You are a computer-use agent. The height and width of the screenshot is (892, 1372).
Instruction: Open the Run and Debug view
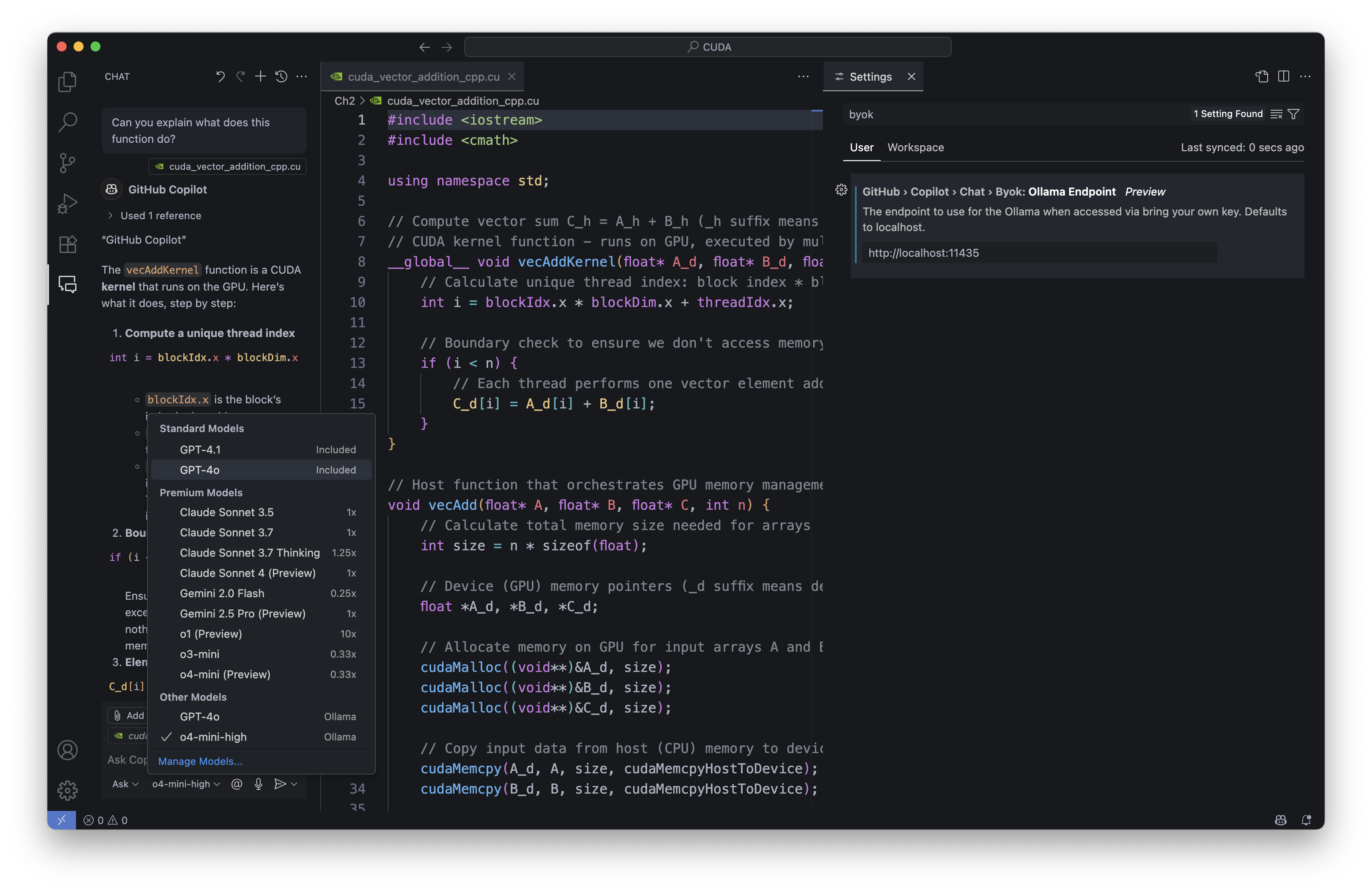click(68, 204)
